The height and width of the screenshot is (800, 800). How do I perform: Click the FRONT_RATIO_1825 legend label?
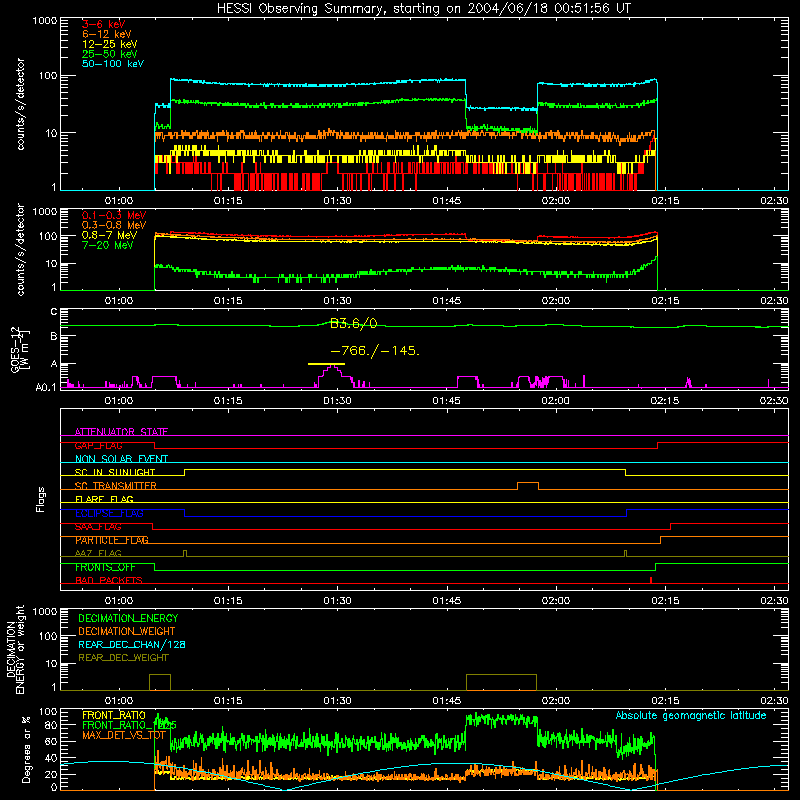point(129,725)
